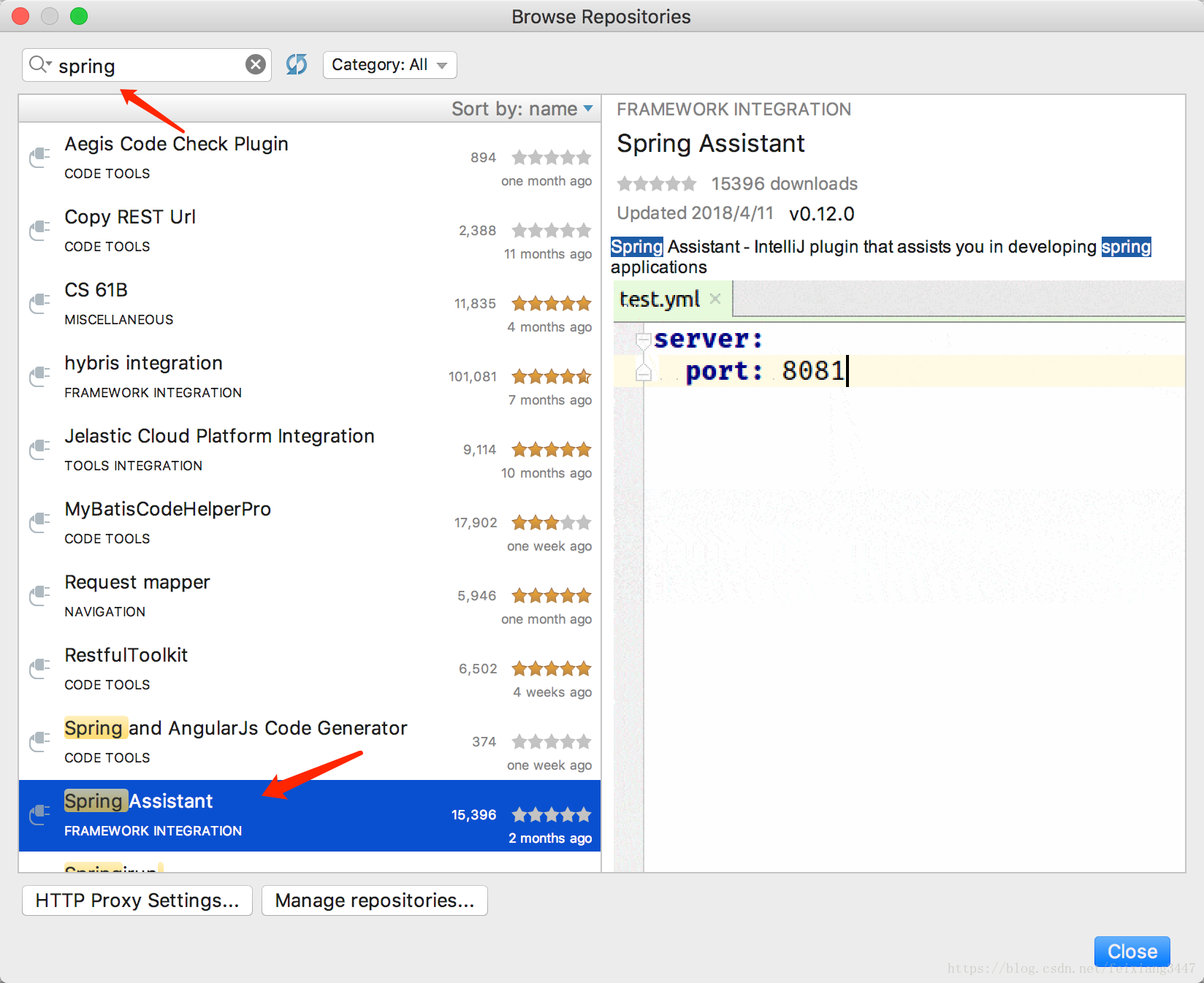Clear the spring search text
Screen dimensions: 1204x983
255,65
